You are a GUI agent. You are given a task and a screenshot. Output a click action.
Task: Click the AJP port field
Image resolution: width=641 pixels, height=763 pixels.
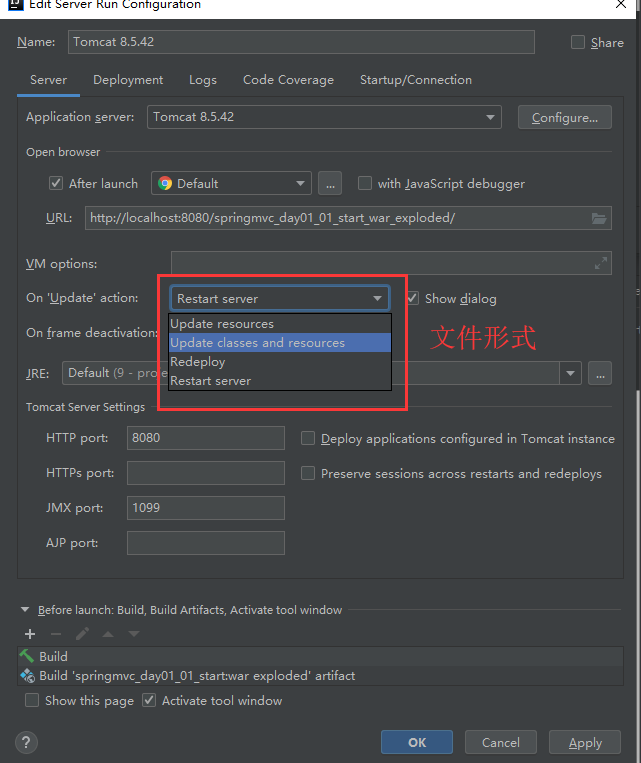(x=206, y=543)
